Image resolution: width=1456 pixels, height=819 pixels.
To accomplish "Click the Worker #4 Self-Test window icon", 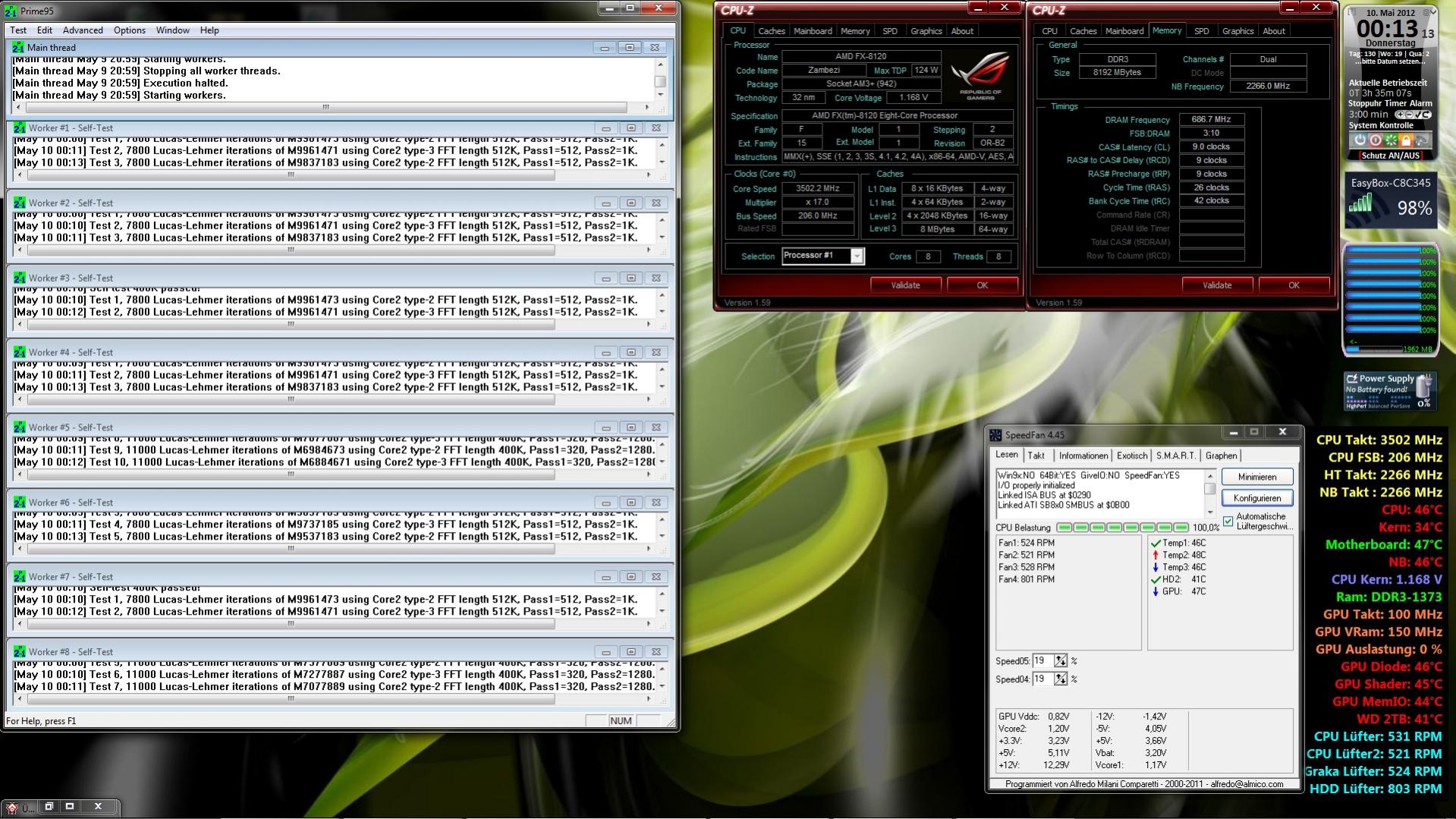I will coord(20,352).
